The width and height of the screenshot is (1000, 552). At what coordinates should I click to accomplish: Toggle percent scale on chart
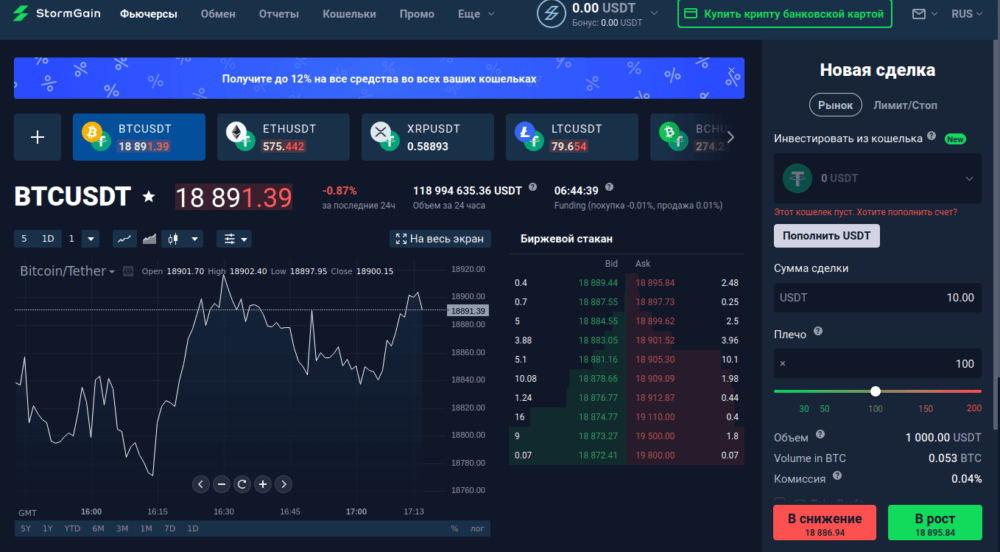[454, 528]
